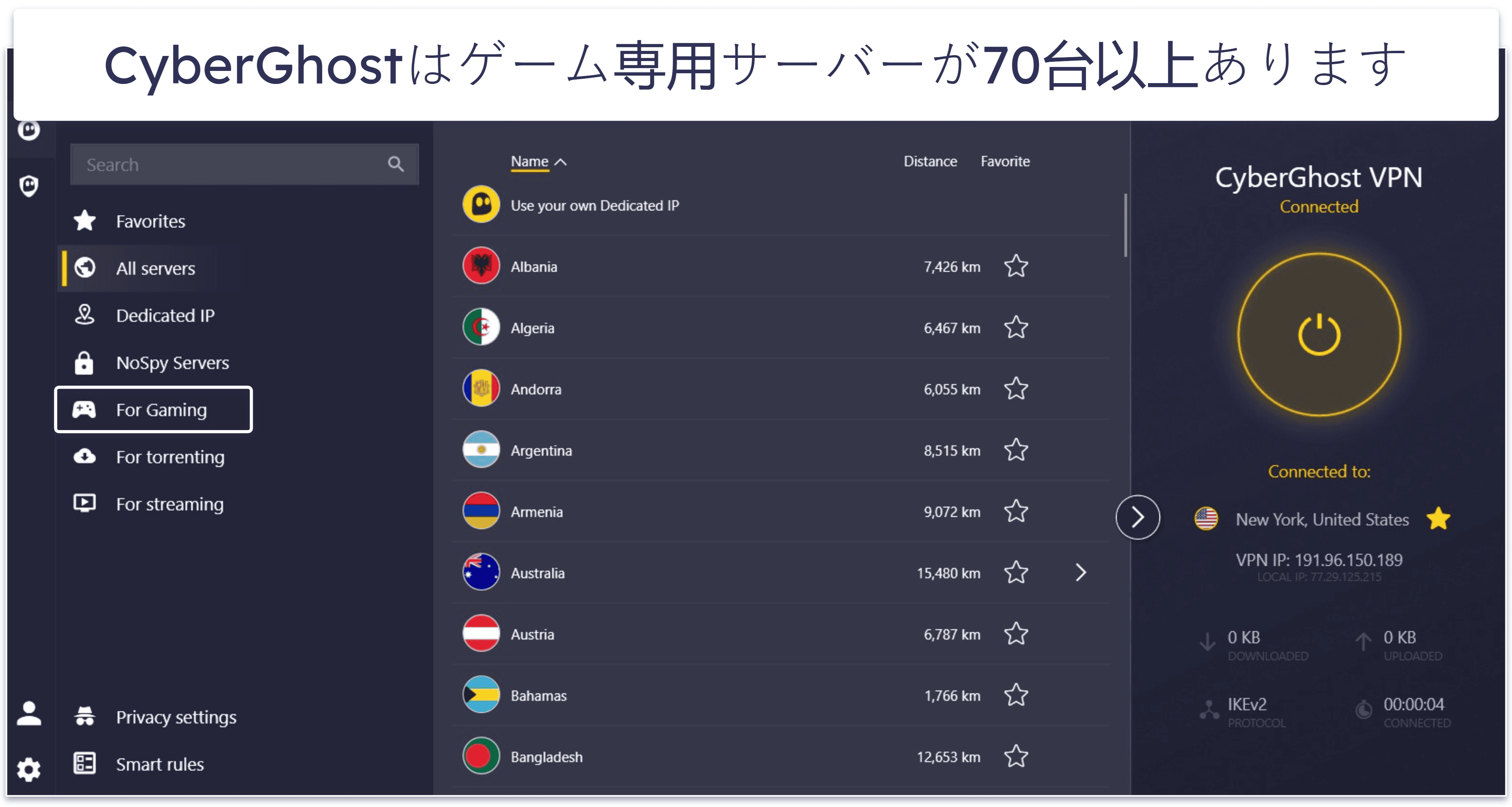Favorite the Andorra server with its star
The height and width of the screenshot is (807, 1512).
(1016, 389)
